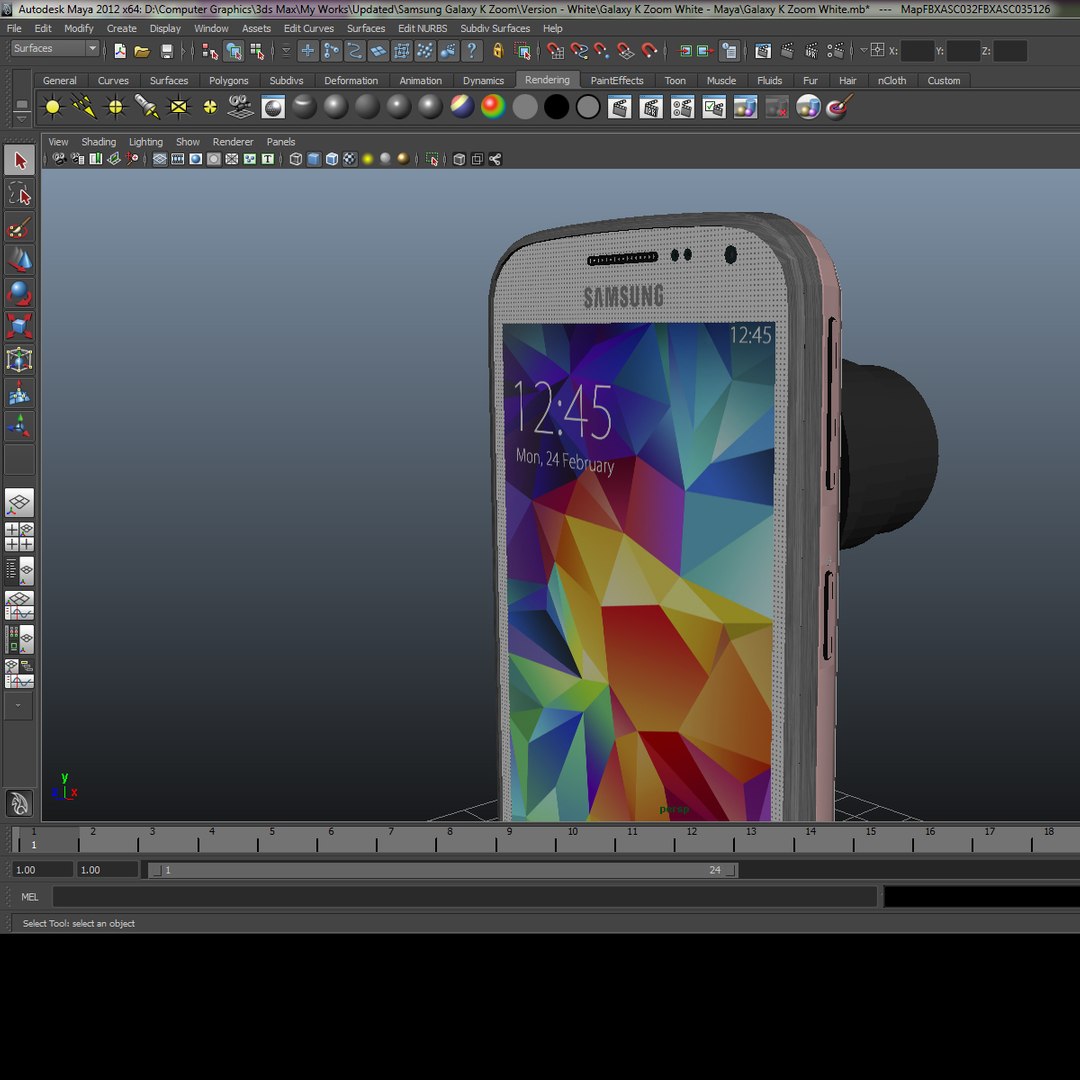Switch to Persp/Graph Editor layout
The height and width of the screenshot is (1080, 1080).
[x=19, y=605]
